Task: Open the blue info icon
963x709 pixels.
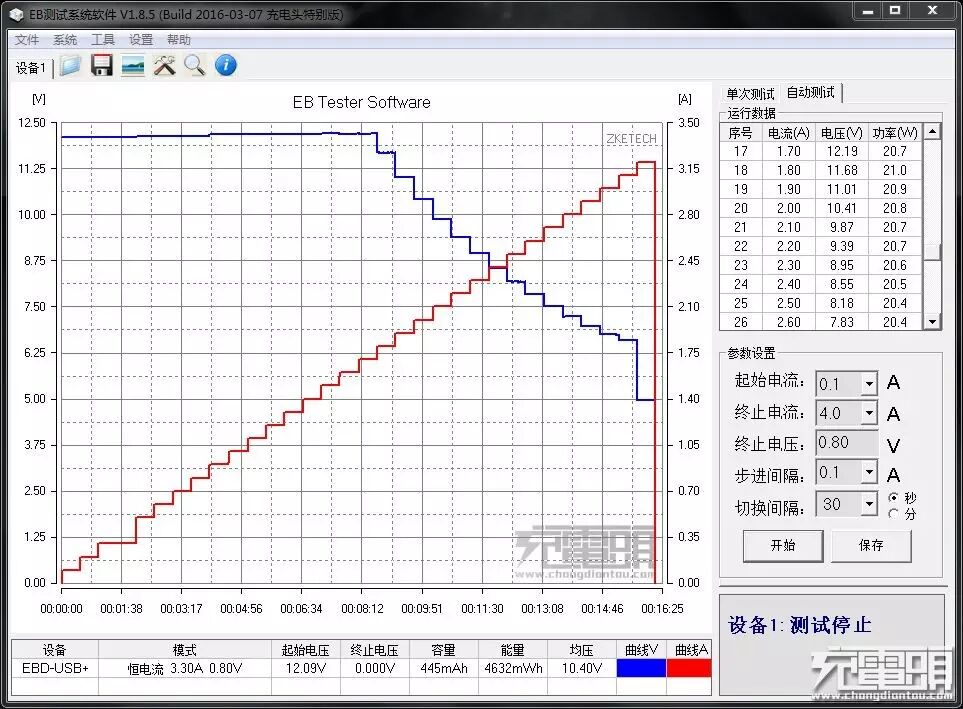Action: (225, 65)
